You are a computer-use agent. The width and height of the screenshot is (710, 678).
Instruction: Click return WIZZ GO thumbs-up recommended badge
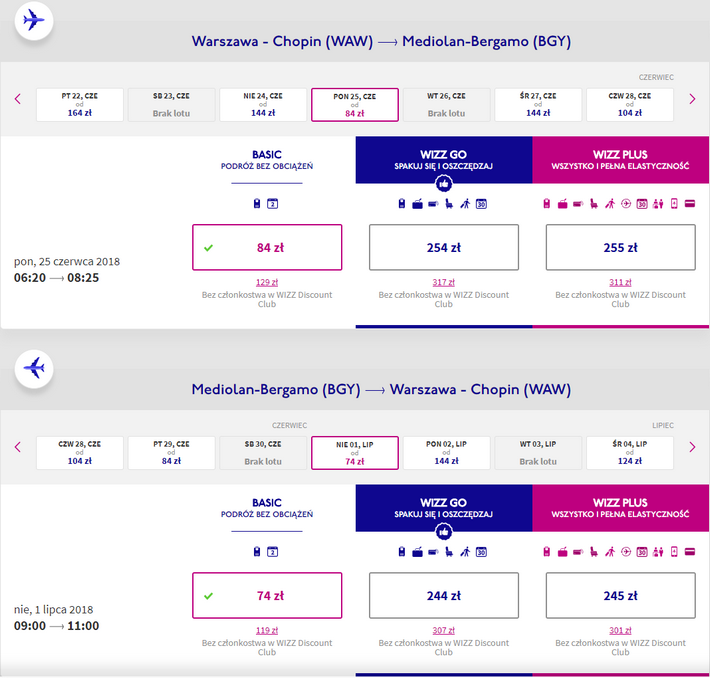pyautogui.click(x=444, y=532)
